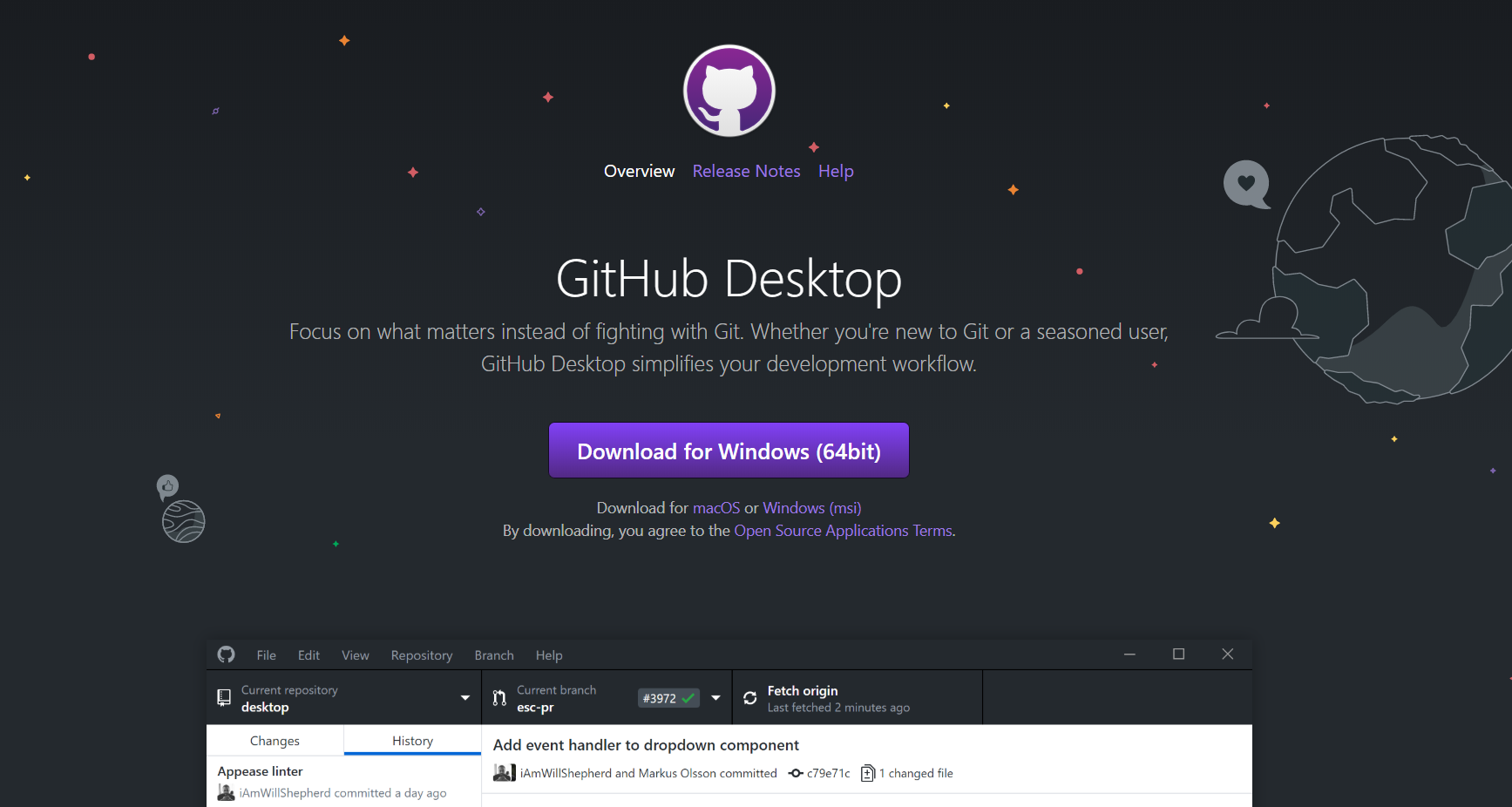Open the Help menu in app window
The width and height of the screenshot is (1512, 807).
[x=549, y=655]
